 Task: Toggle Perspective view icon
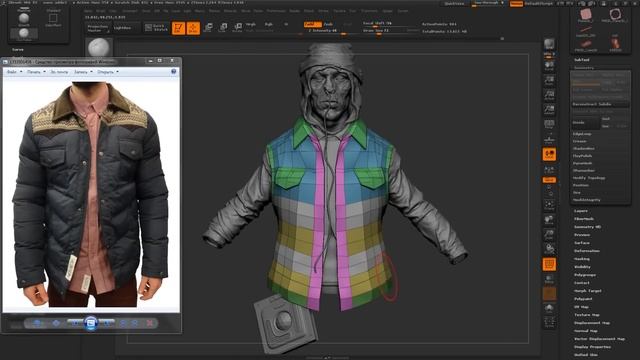(x=549, y=124)
